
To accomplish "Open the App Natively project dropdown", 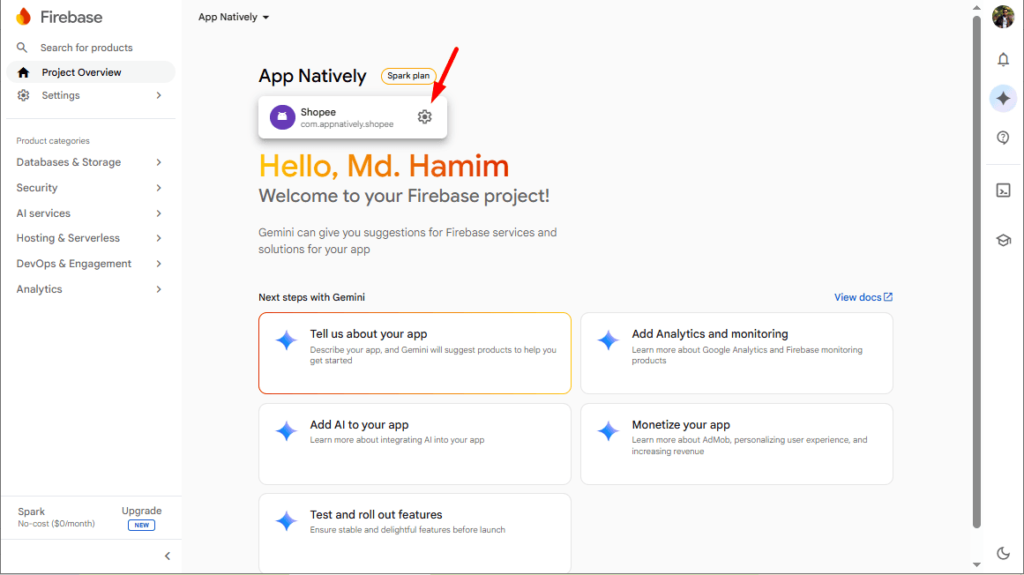I will click(234, 17).
